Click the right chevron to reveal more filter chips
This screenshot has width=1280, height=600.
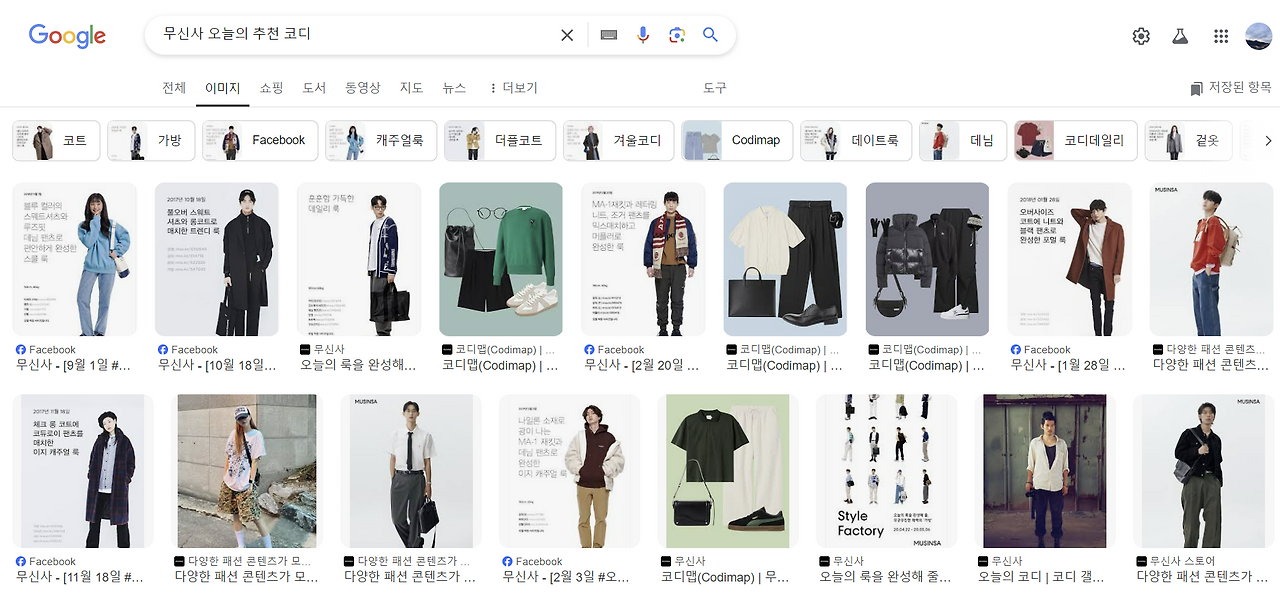[1268, 140]
